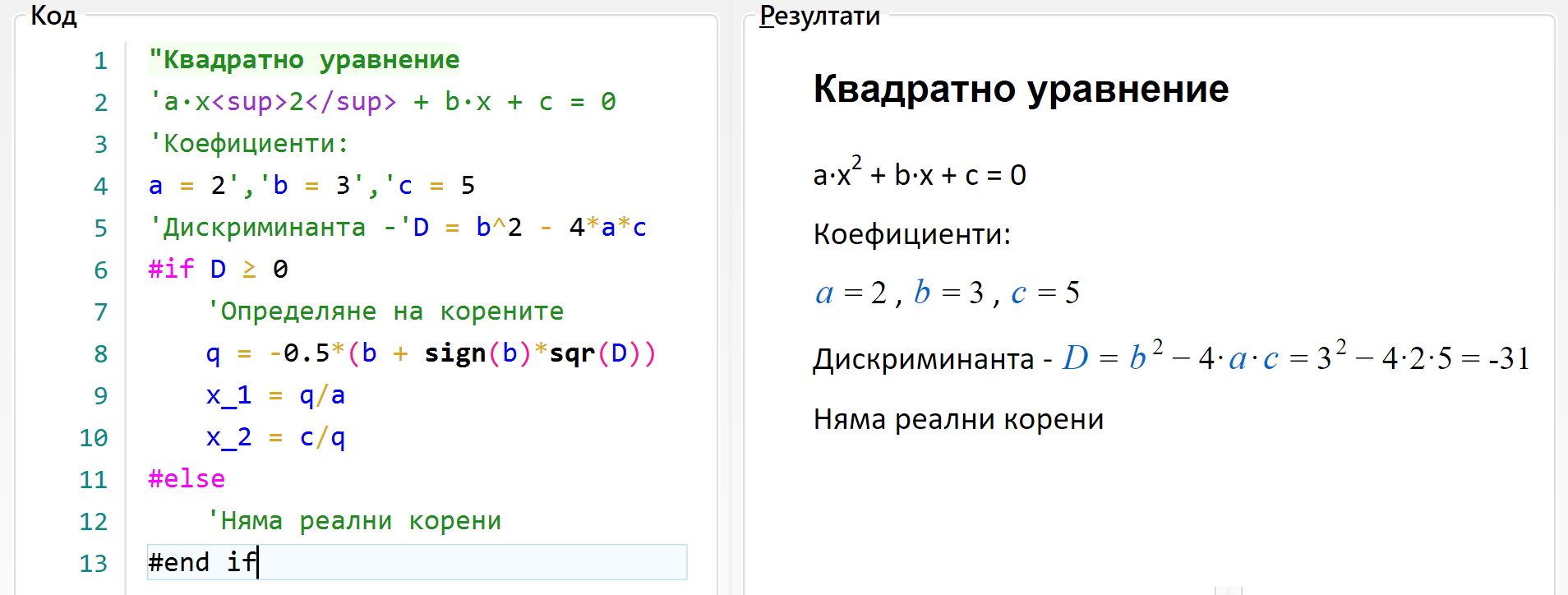The width and height of the screenshot is (1568, 595).
Task: Click the x_2 = c/q line
Action: pyautogui.click(x=275, y=437)
